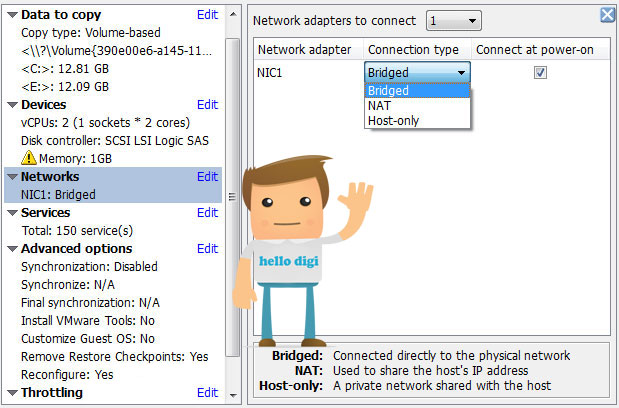This screenshot has height=408, width=619.
Task: Click 'Customize Guest OS: No' entry
Action: coord(88,339)
